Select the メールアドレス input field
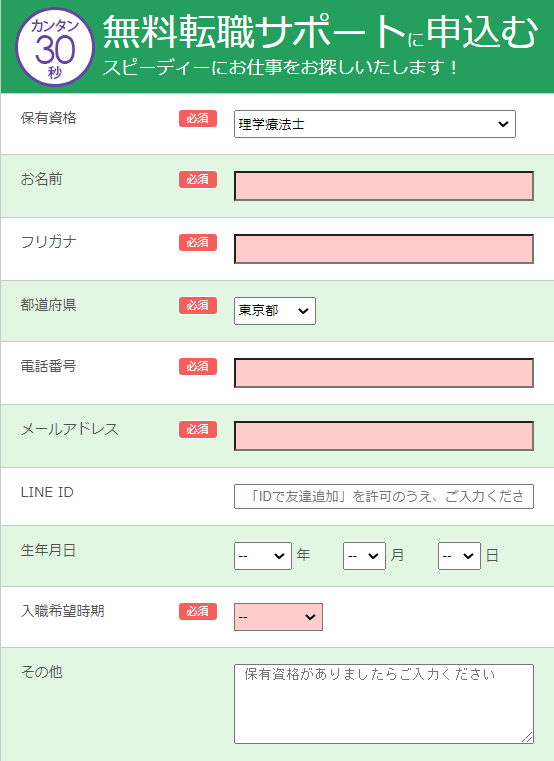The width and height of the screenshot is (554, 761). point(384,436)
